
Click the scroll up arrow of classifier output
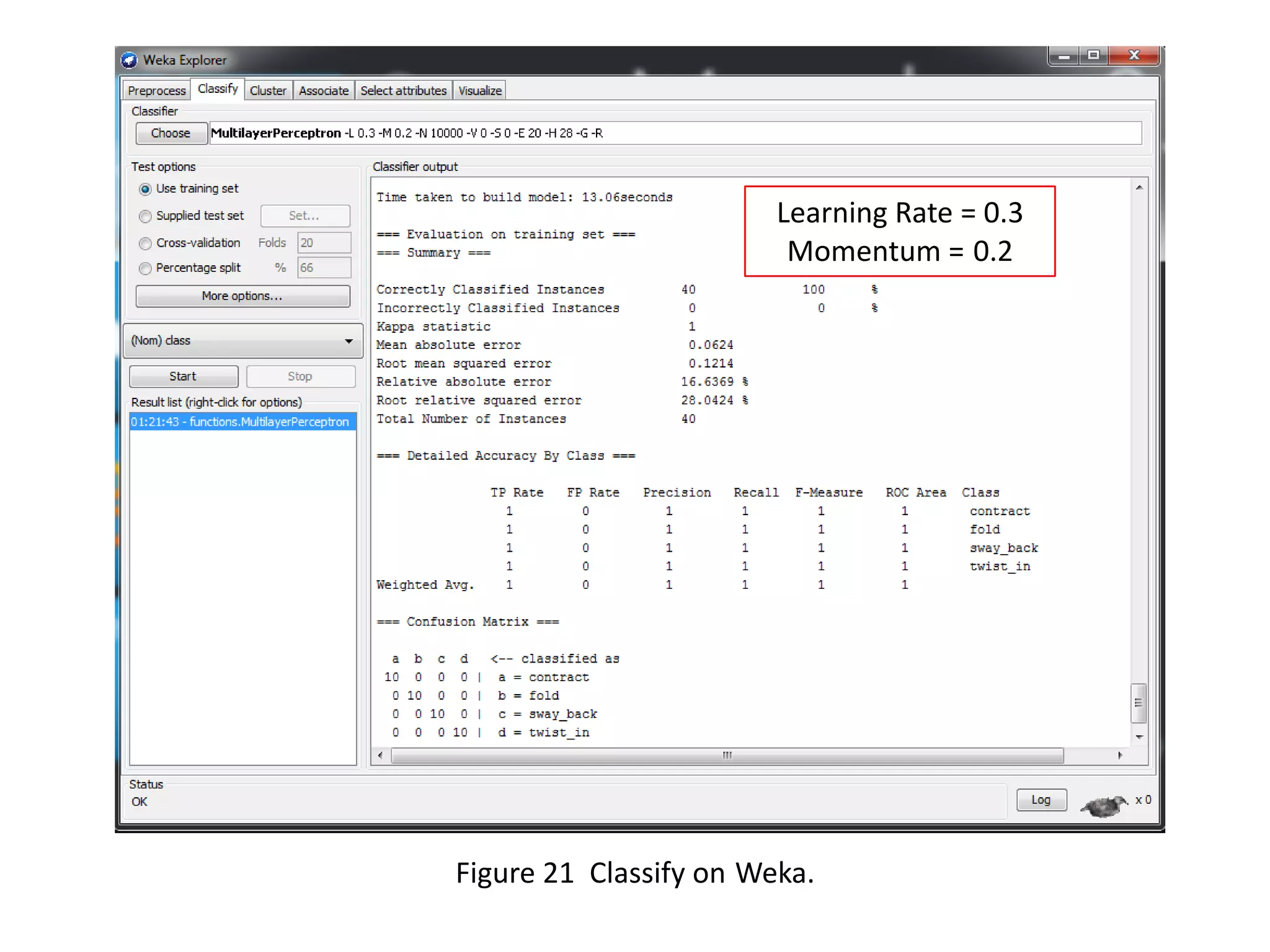coord(1139,187)
